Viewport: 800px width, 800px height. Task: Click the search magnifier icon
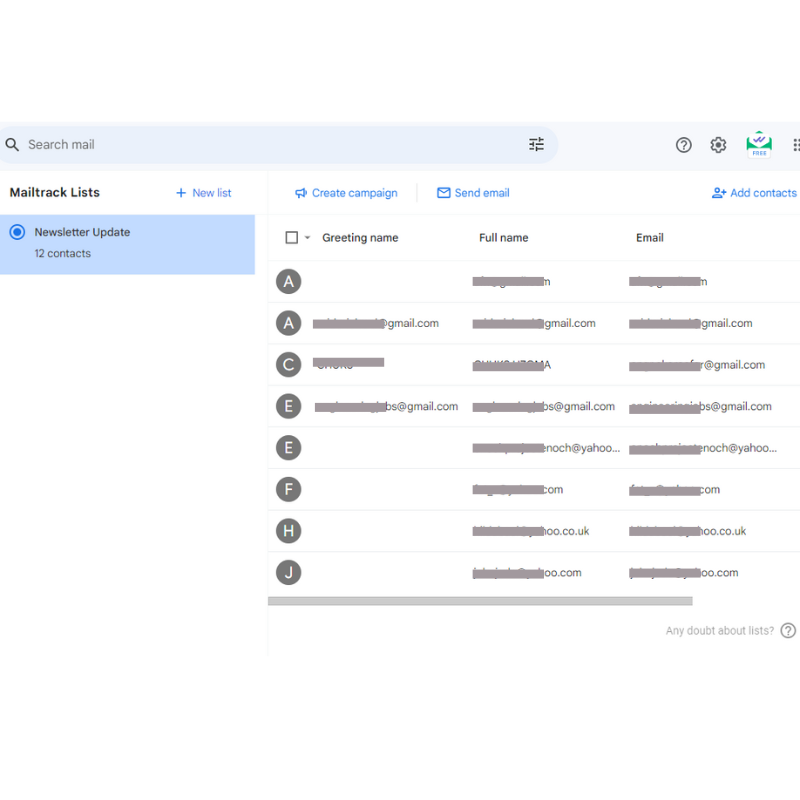click(x=12, y=145)
